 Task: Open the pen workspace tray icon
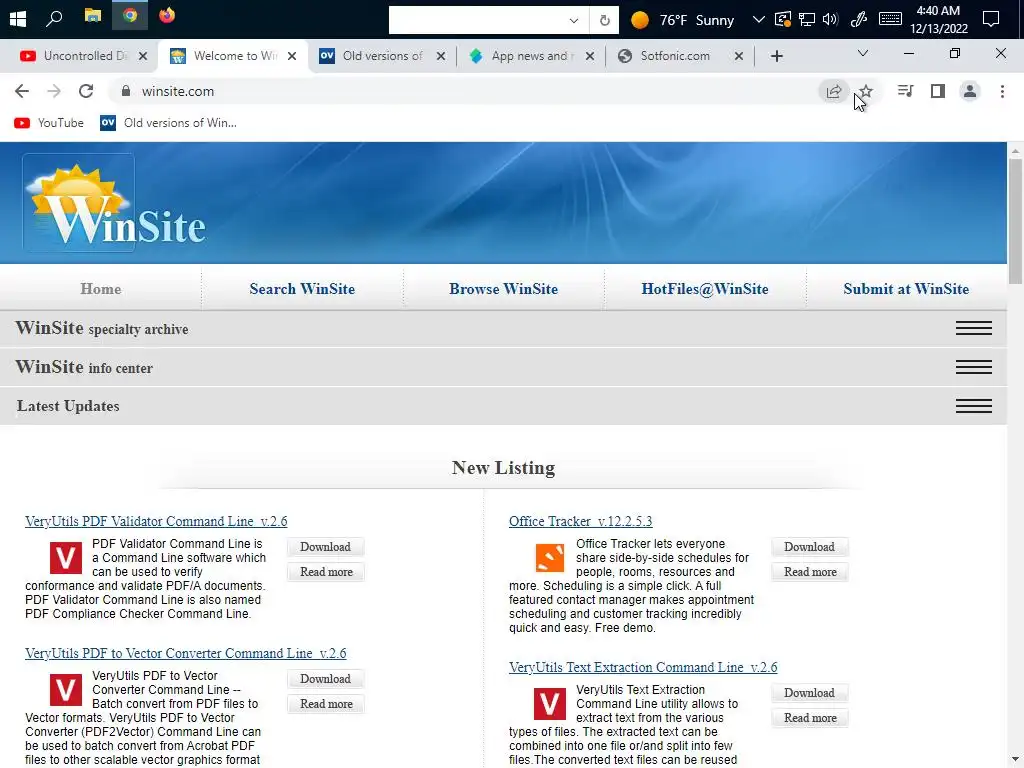[x=859, y=20]
